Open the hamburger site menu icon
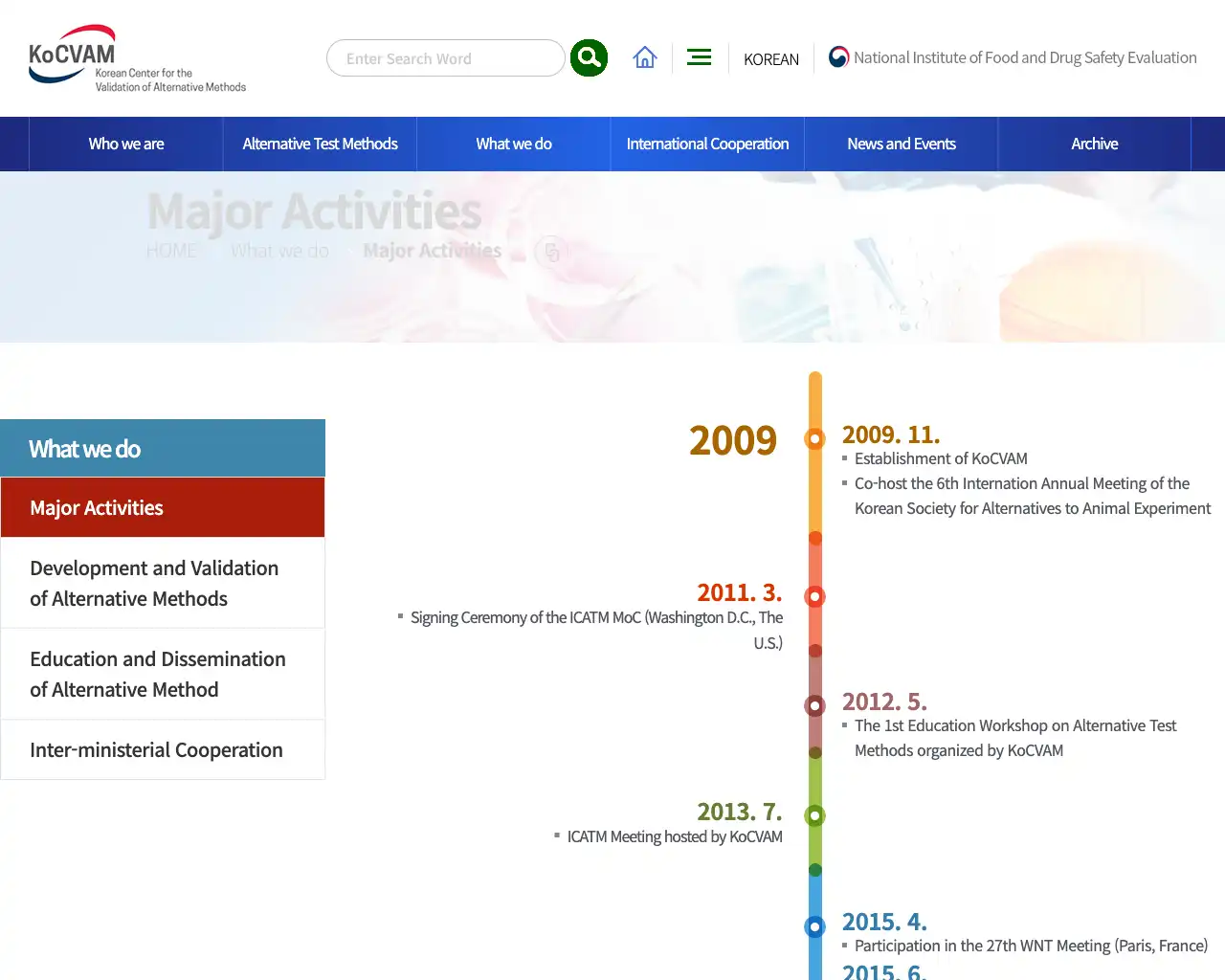1225x980 pixels. click(x=700, y=58)
